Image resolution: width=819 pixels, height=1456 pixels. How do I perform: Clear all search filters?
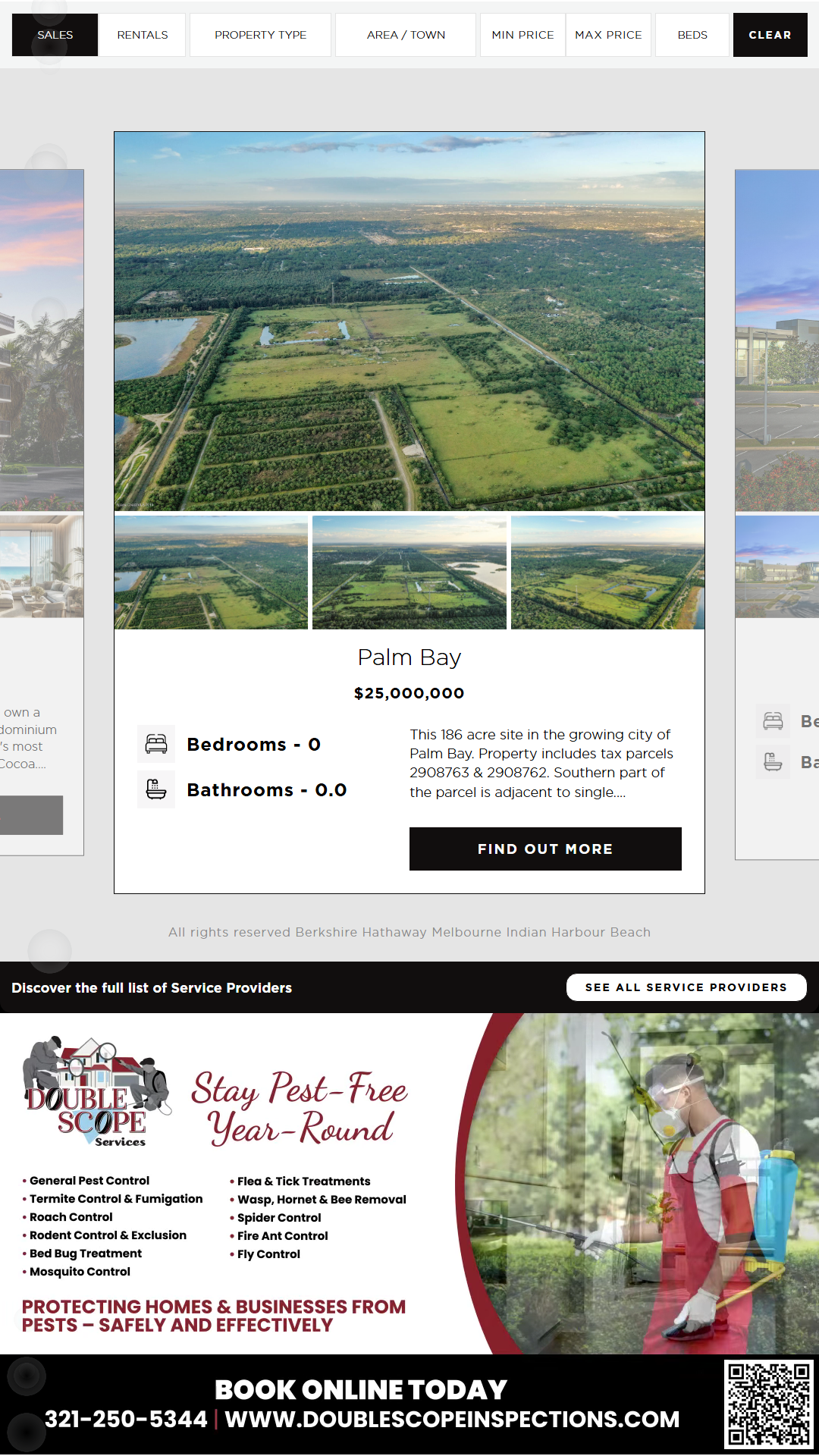(770, 35)
